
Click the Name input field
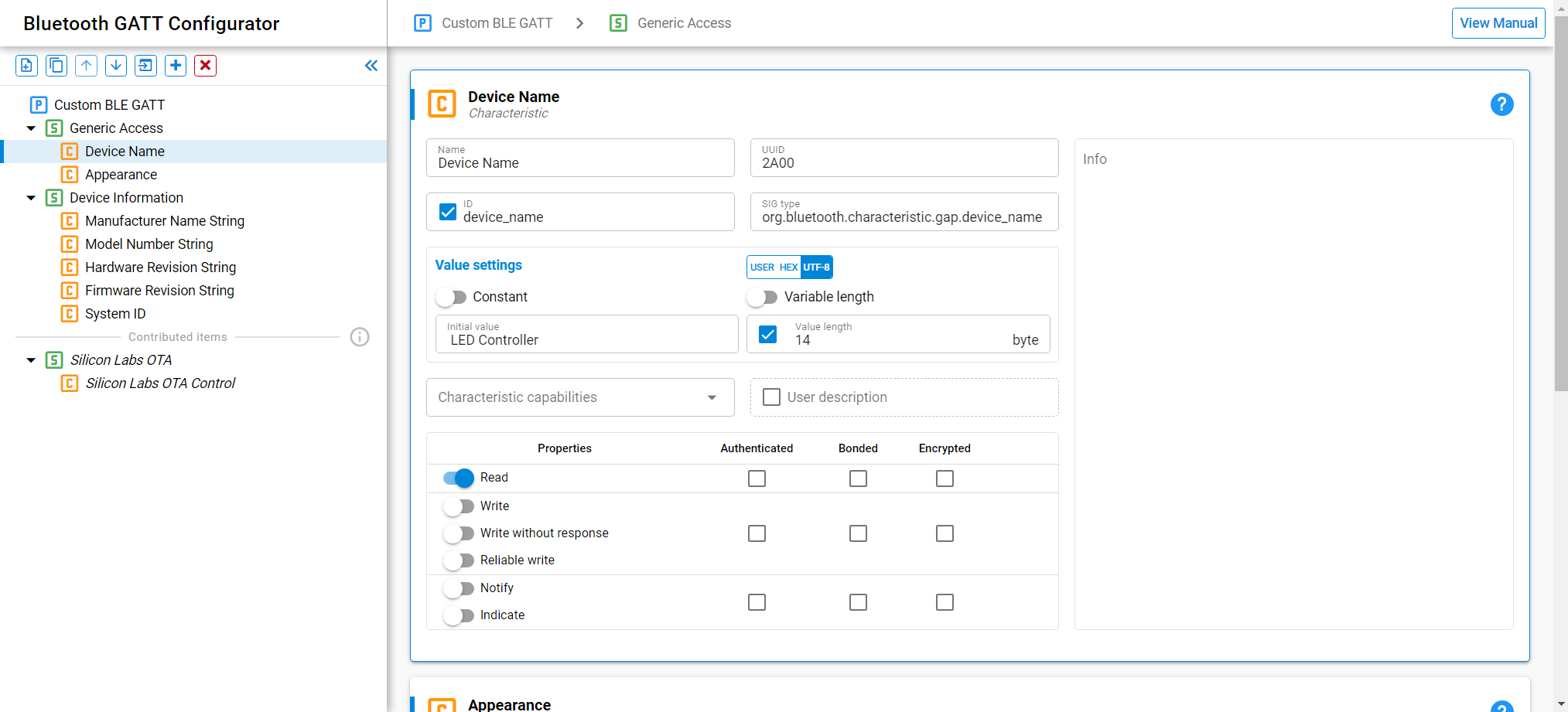tap(580, 158)
